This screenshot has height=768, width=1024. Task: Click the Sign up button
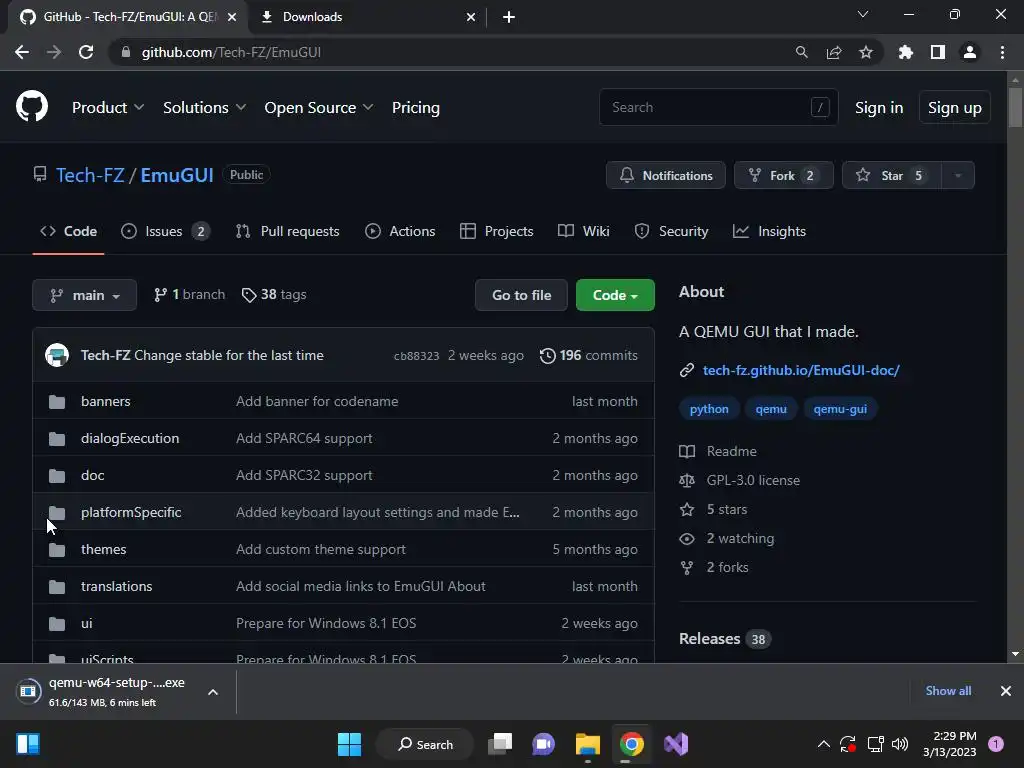pyautogui.click(x=954, y=107)
